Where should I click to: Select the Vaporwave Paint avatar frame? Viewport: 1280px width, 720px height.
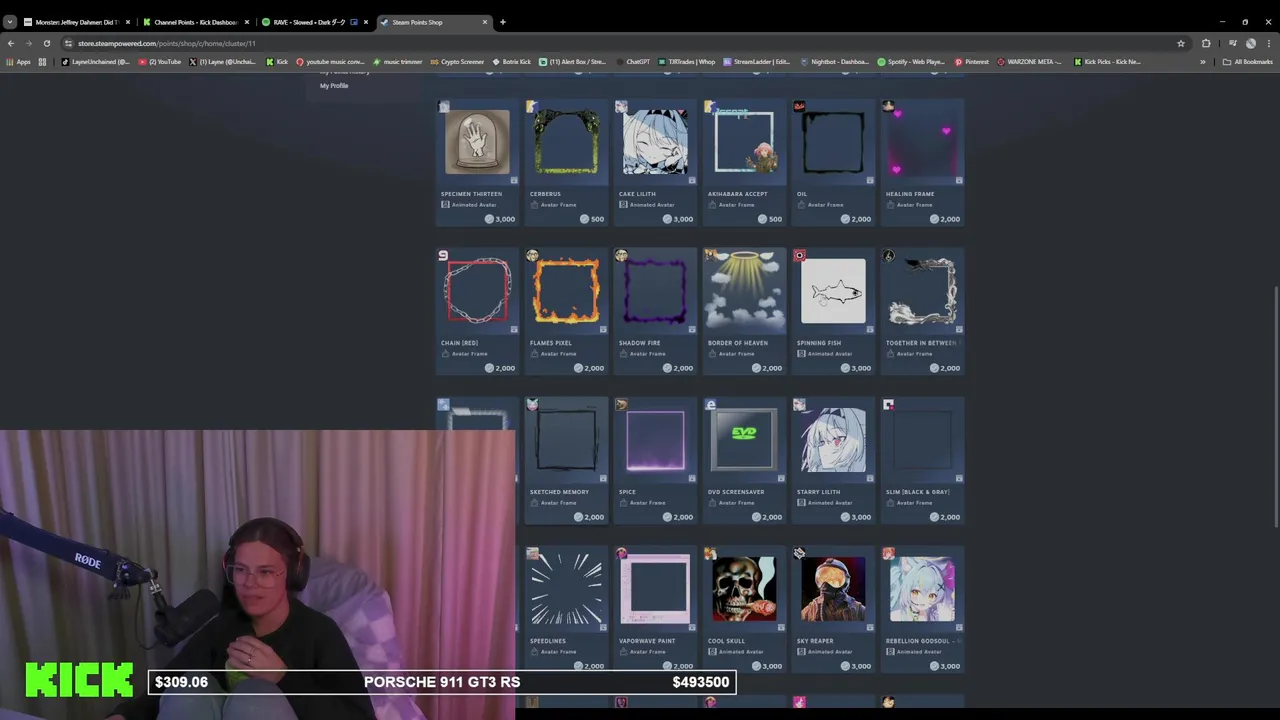(x=655, y=610)
